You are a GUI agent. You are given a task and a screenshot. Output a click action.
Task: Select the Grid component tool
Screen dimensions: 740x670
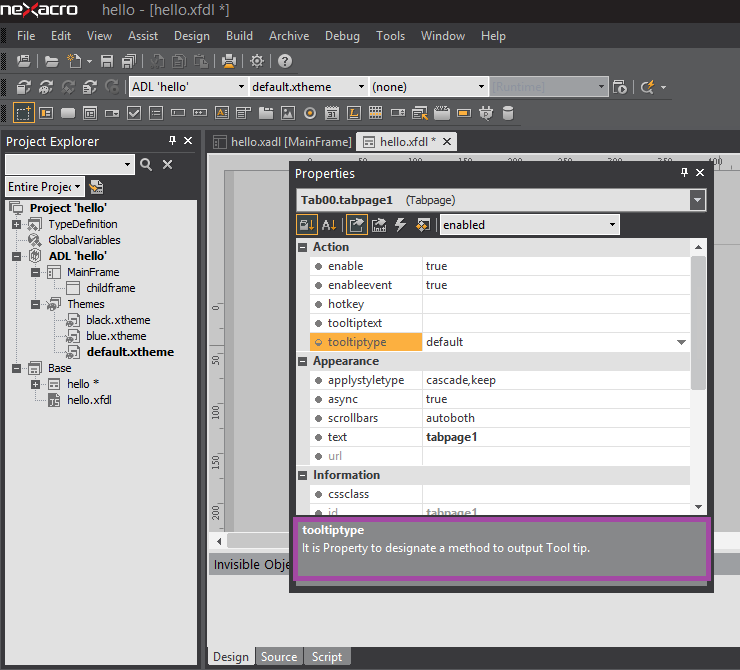pyautogui.click(x=375, y=113)
